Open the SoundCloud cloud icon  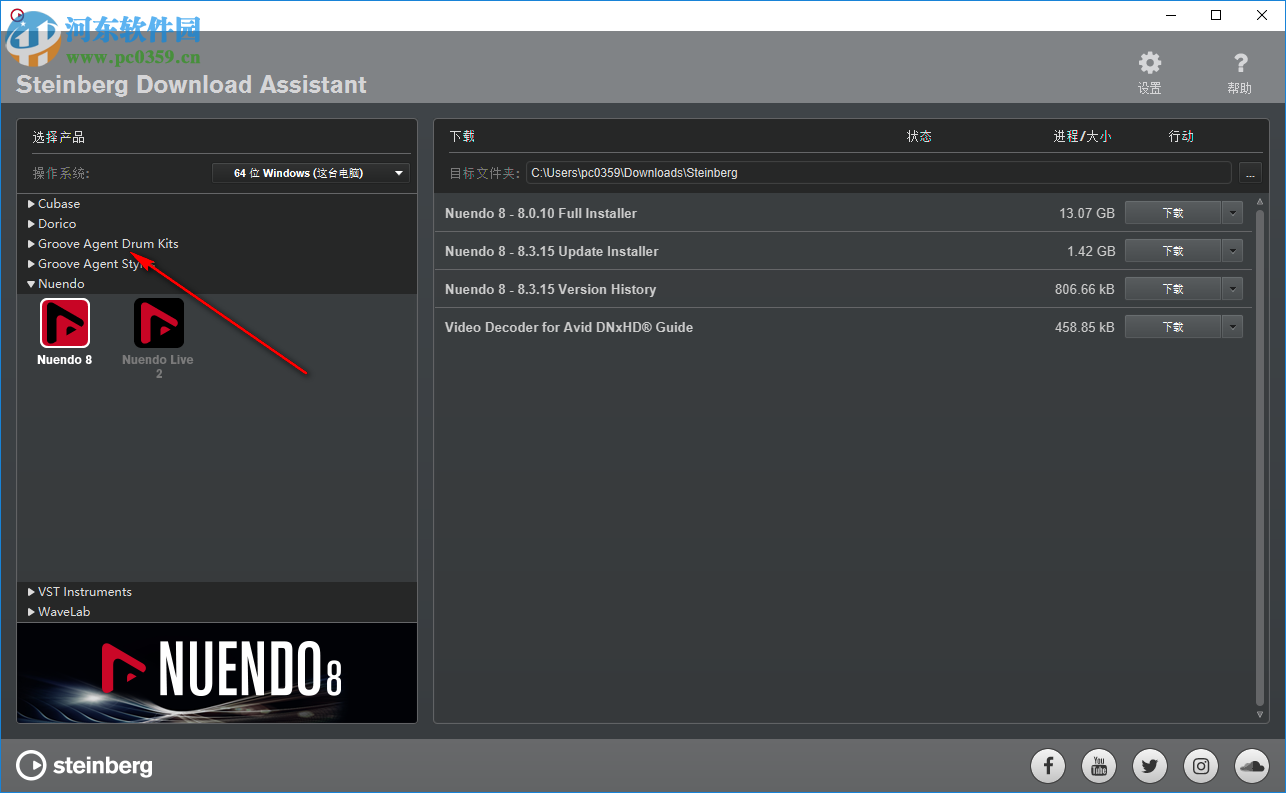[1251, 765]
